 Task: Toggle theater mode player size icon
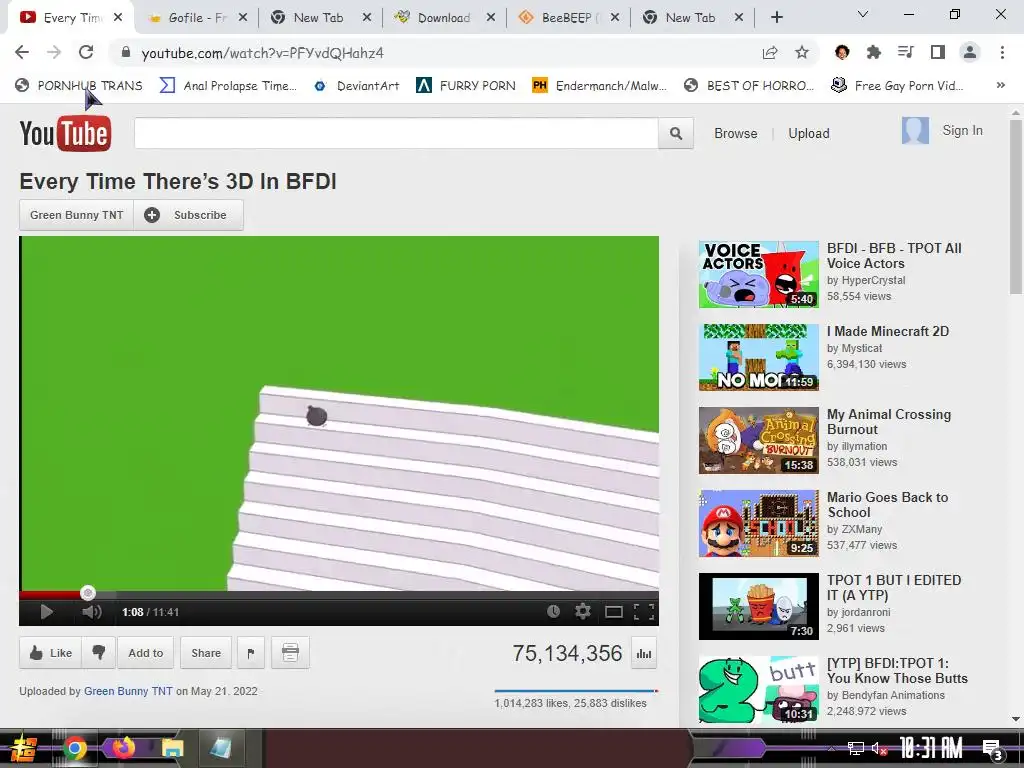tap(613, 612)
